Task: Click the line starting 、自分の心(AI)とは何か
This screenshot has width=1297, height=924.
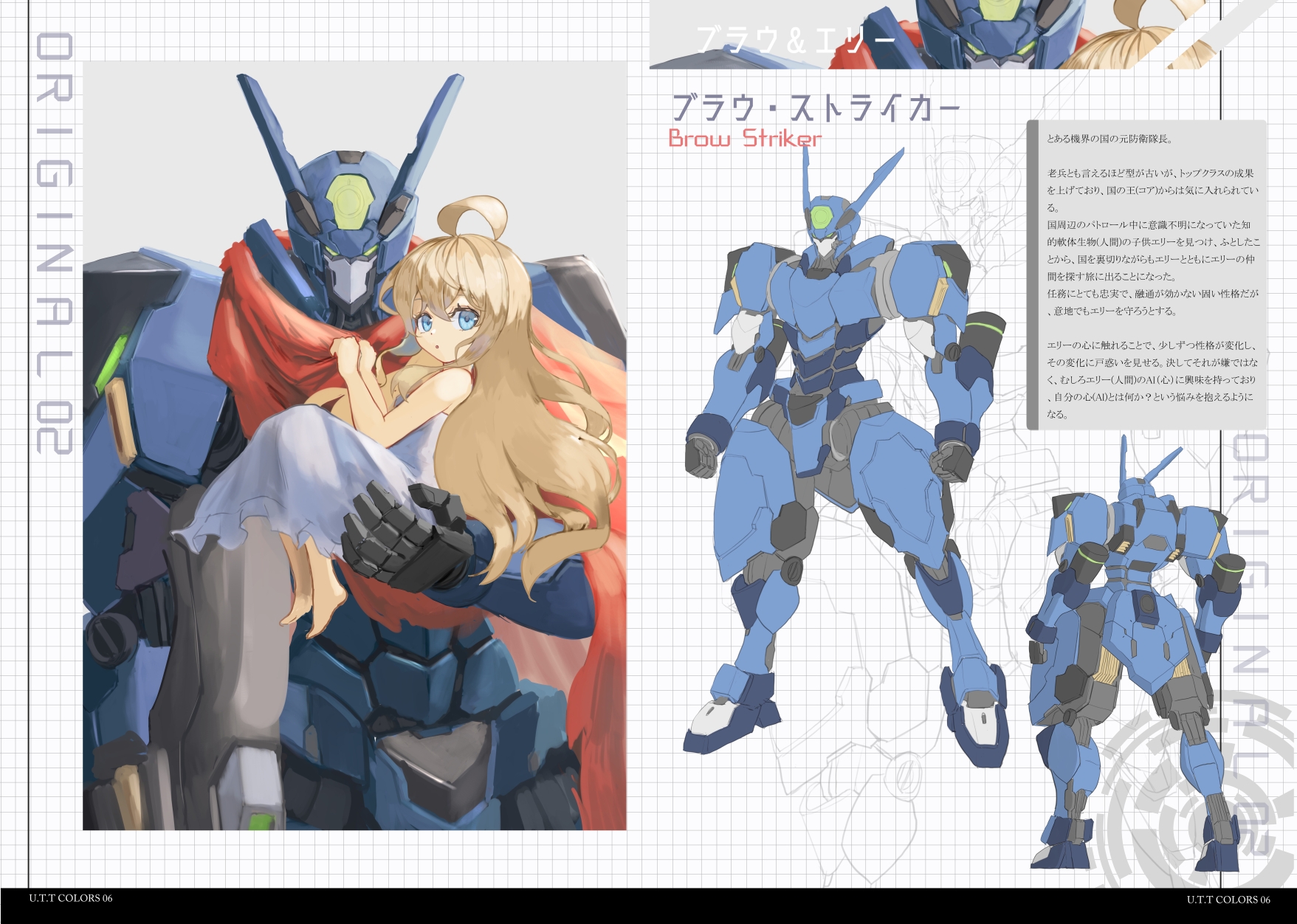Action: (1149, 397)
